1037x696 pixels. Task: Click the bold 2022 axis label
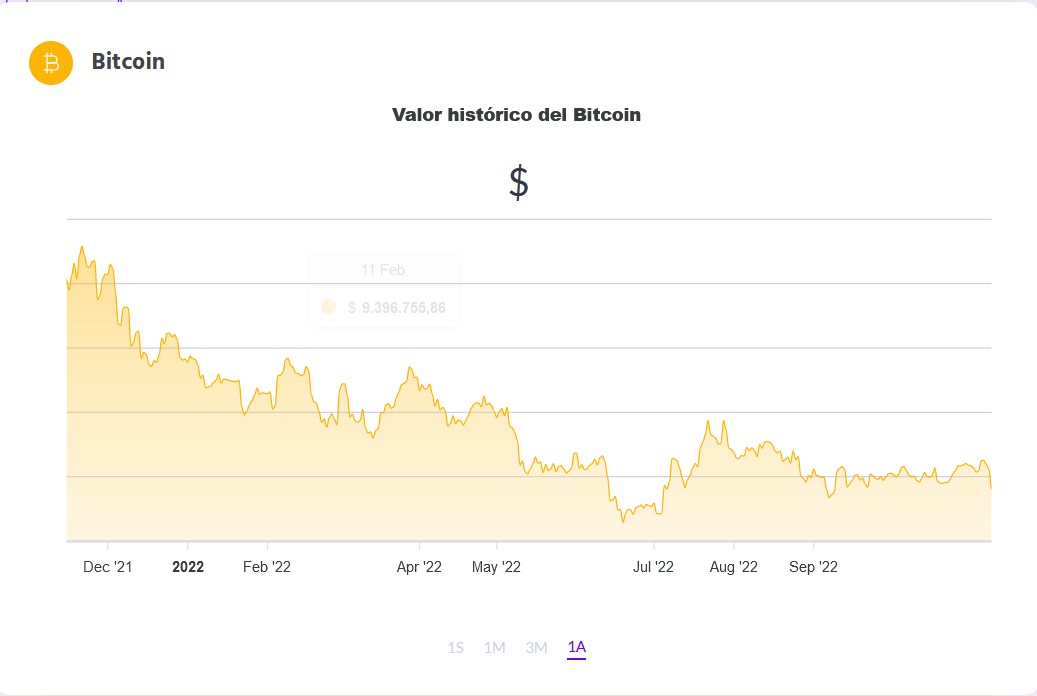point(188,566)
